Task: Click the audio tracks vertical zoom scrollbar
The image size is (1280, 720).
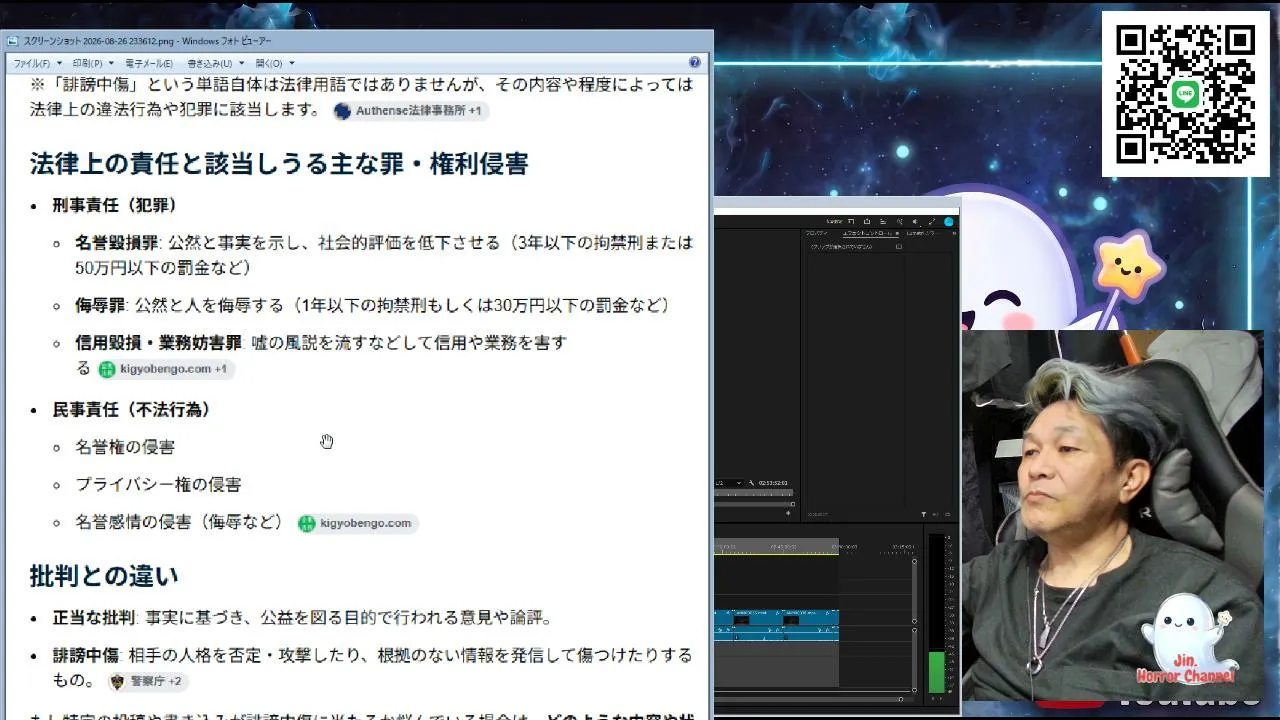Action: click(914, 661)
